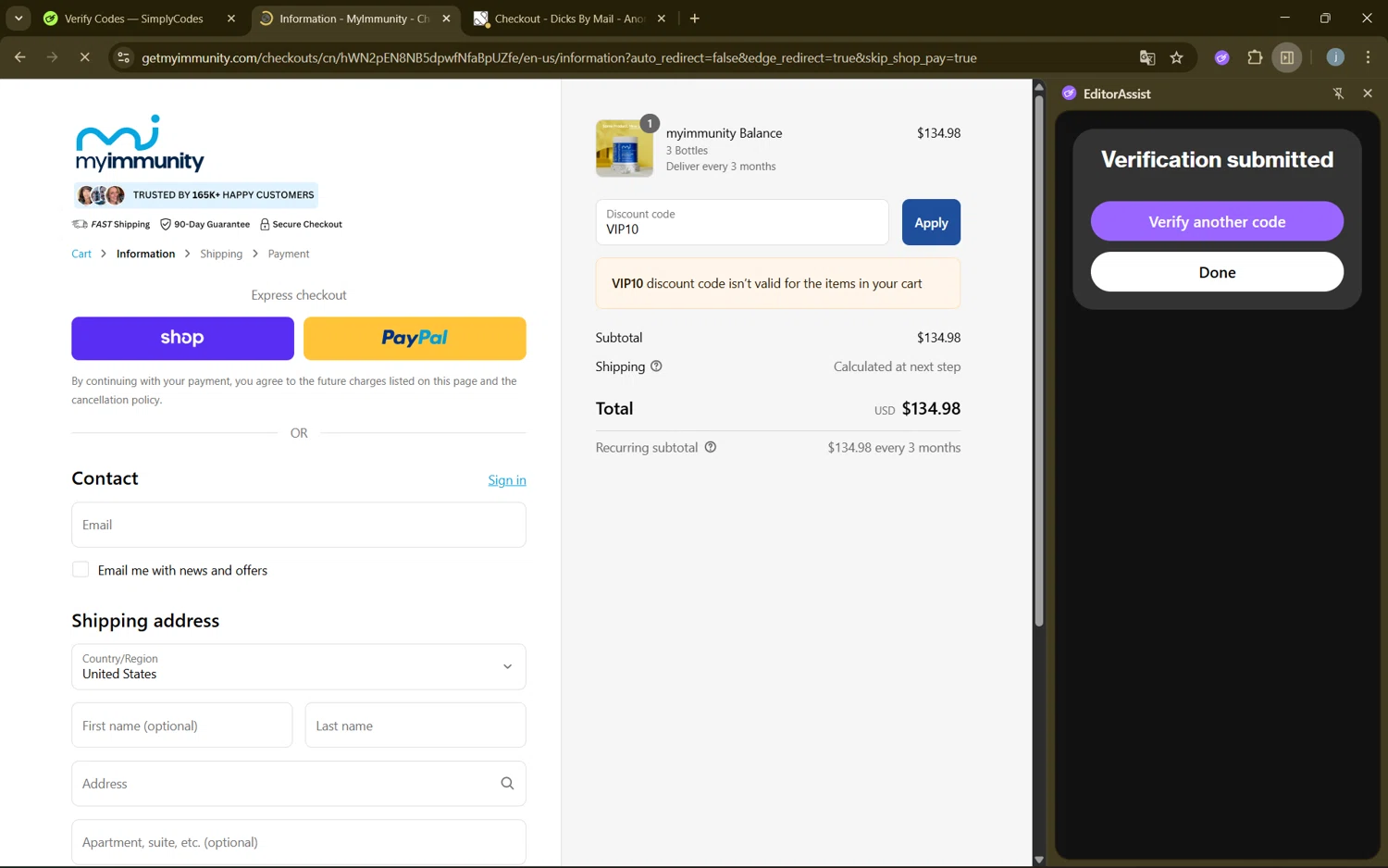The height and width of the screenshot is (868, 1388).
Task: Click the VIP10 invalid code message
Action: [x=778, y=283]
